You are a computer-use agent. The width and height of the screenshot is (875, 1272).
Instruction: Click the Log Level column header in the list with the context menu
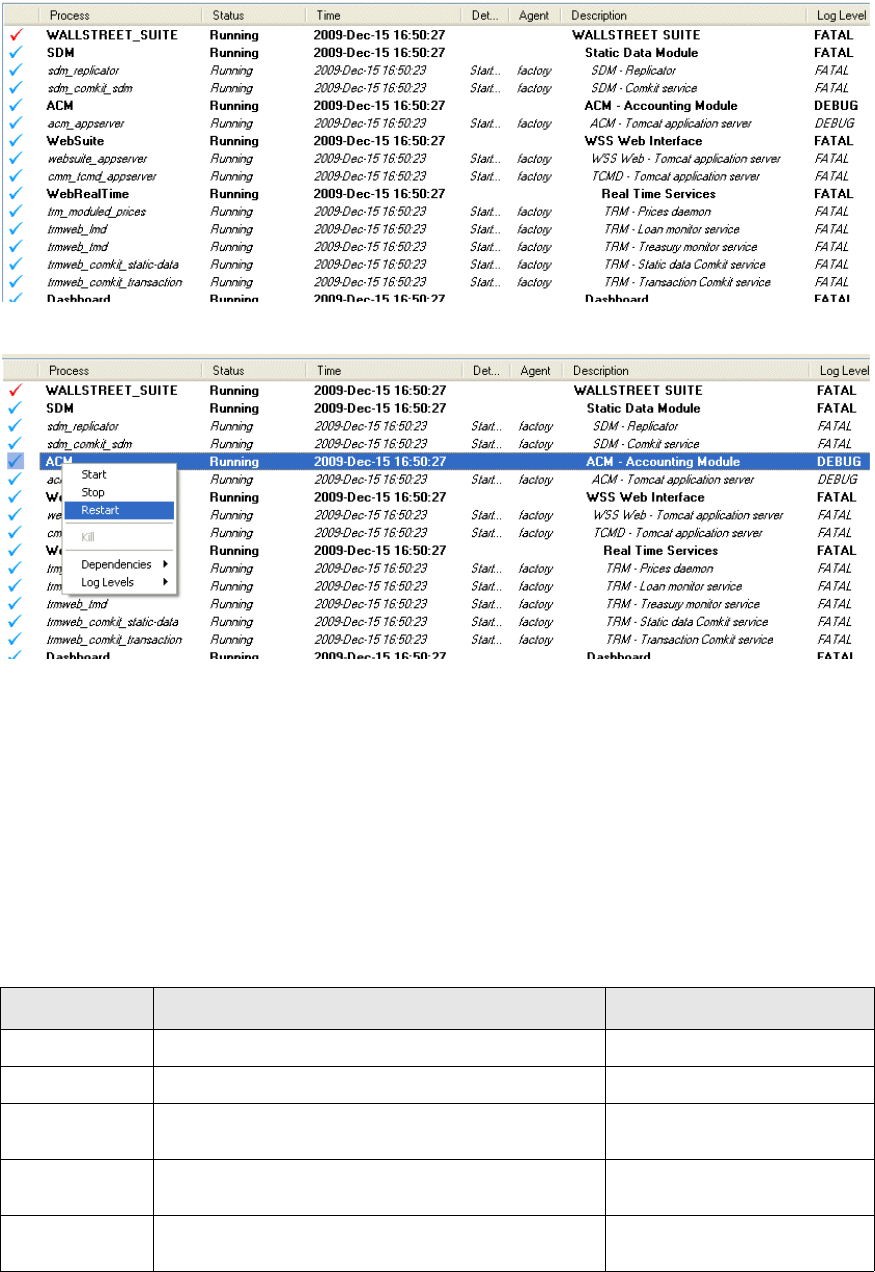[x=842, y=371]
